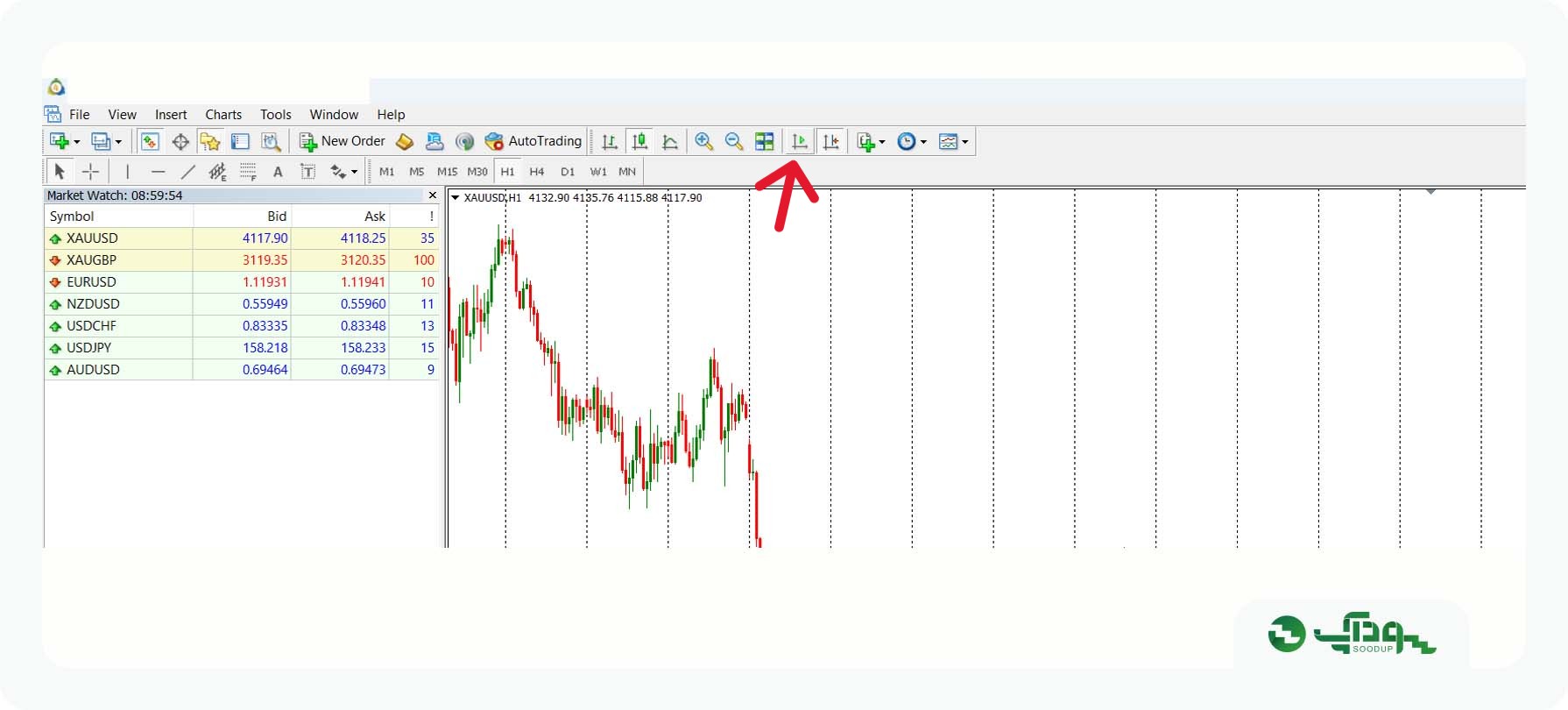Image resolution: width=1568 pixels, height=710 pixels.
Task: Select the Text 'A' drawing tool
Action: pos(278,172)
